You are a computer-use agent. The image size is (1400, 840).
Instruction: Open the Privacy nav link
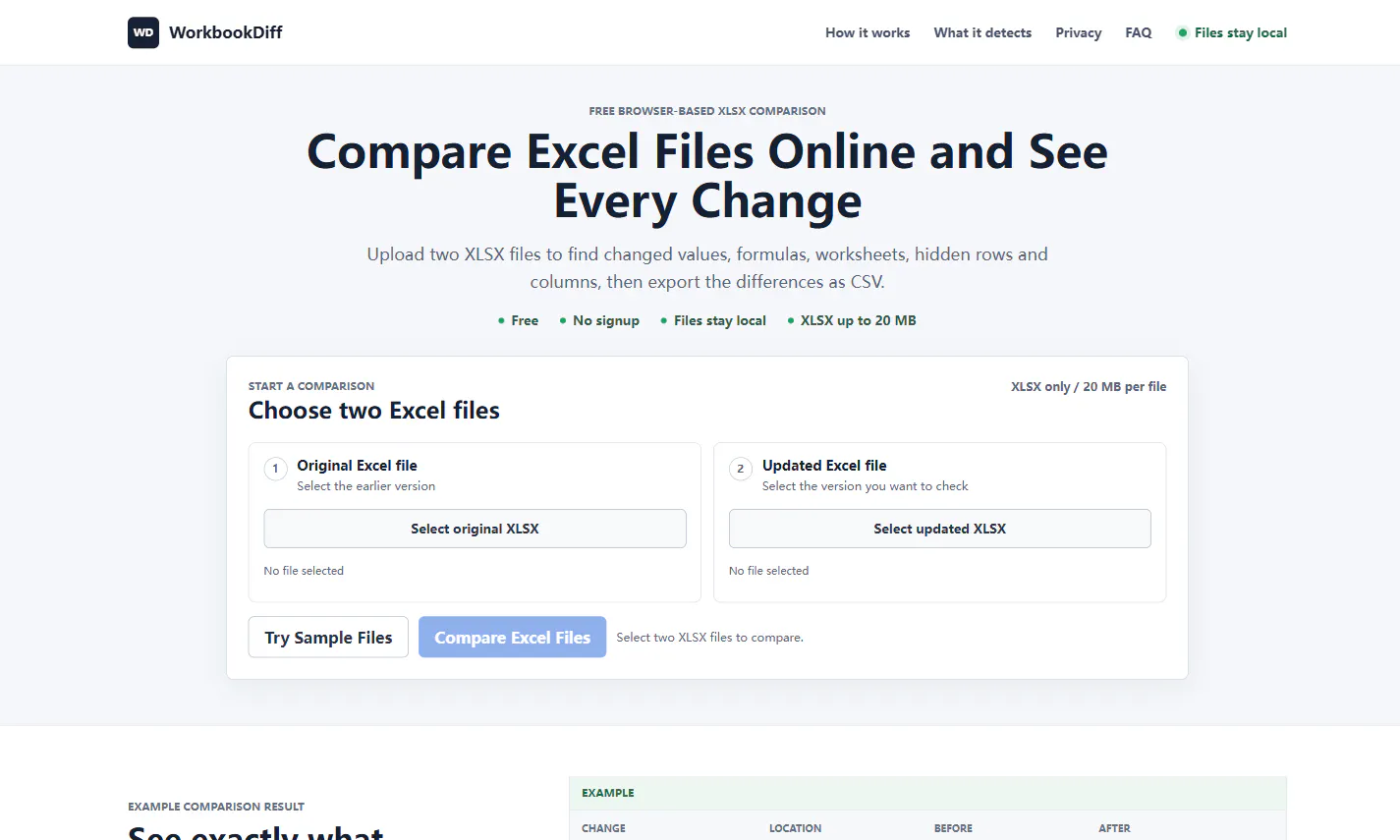click(1079, 32)
